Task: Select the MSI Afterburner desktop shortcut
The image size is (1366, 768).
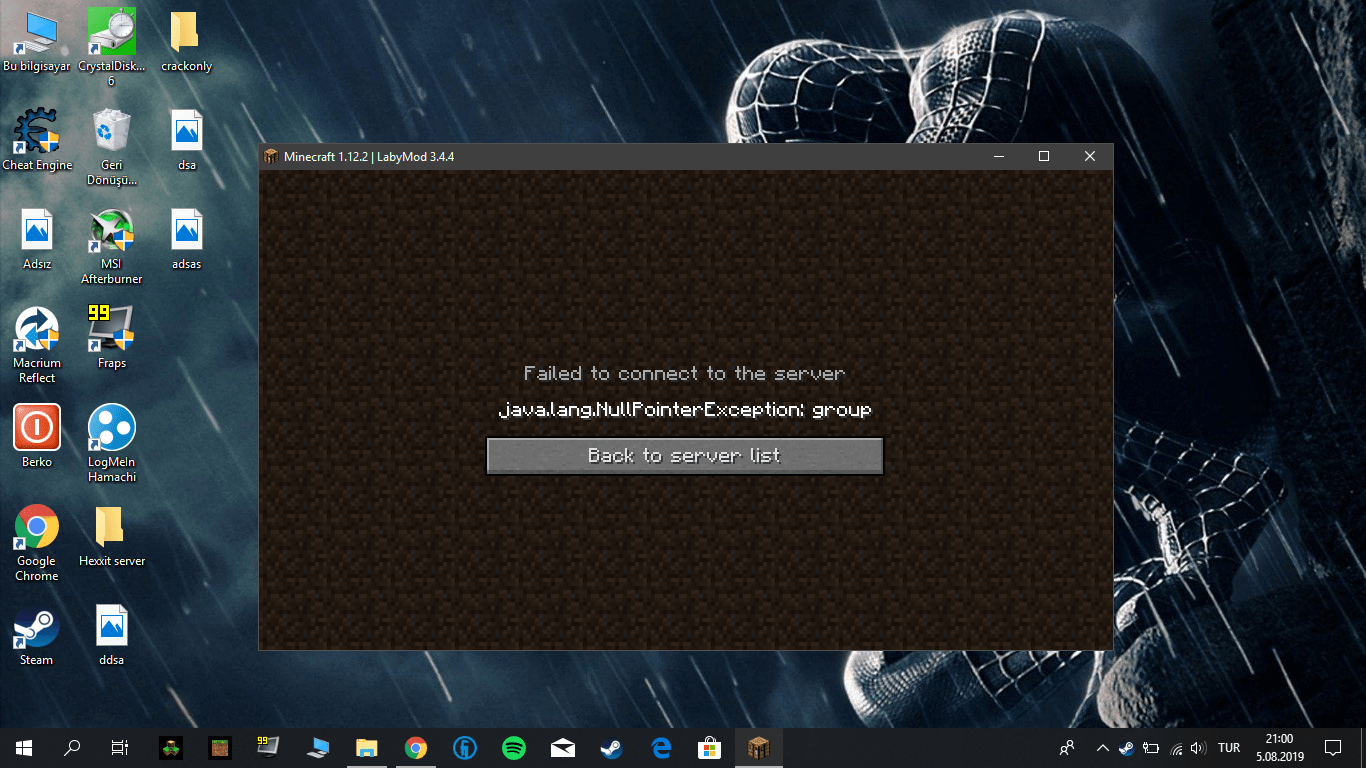Action: pos(112,247)
